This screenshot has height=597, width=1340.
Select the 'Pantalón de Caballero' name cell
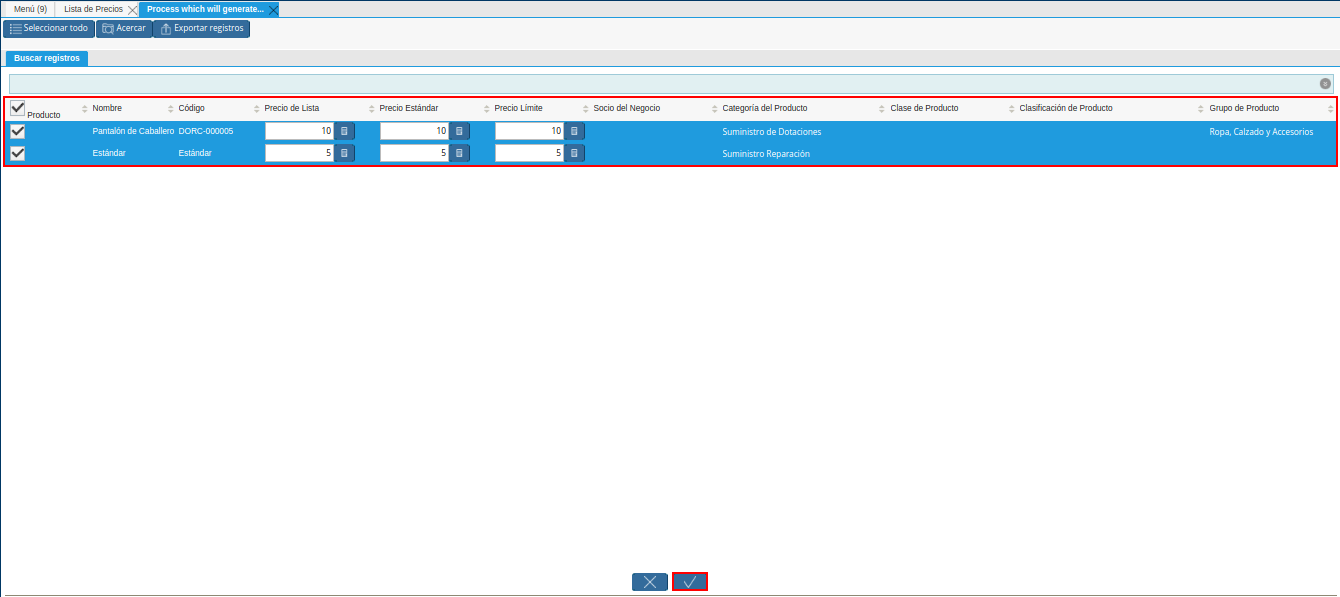[133, 131]
